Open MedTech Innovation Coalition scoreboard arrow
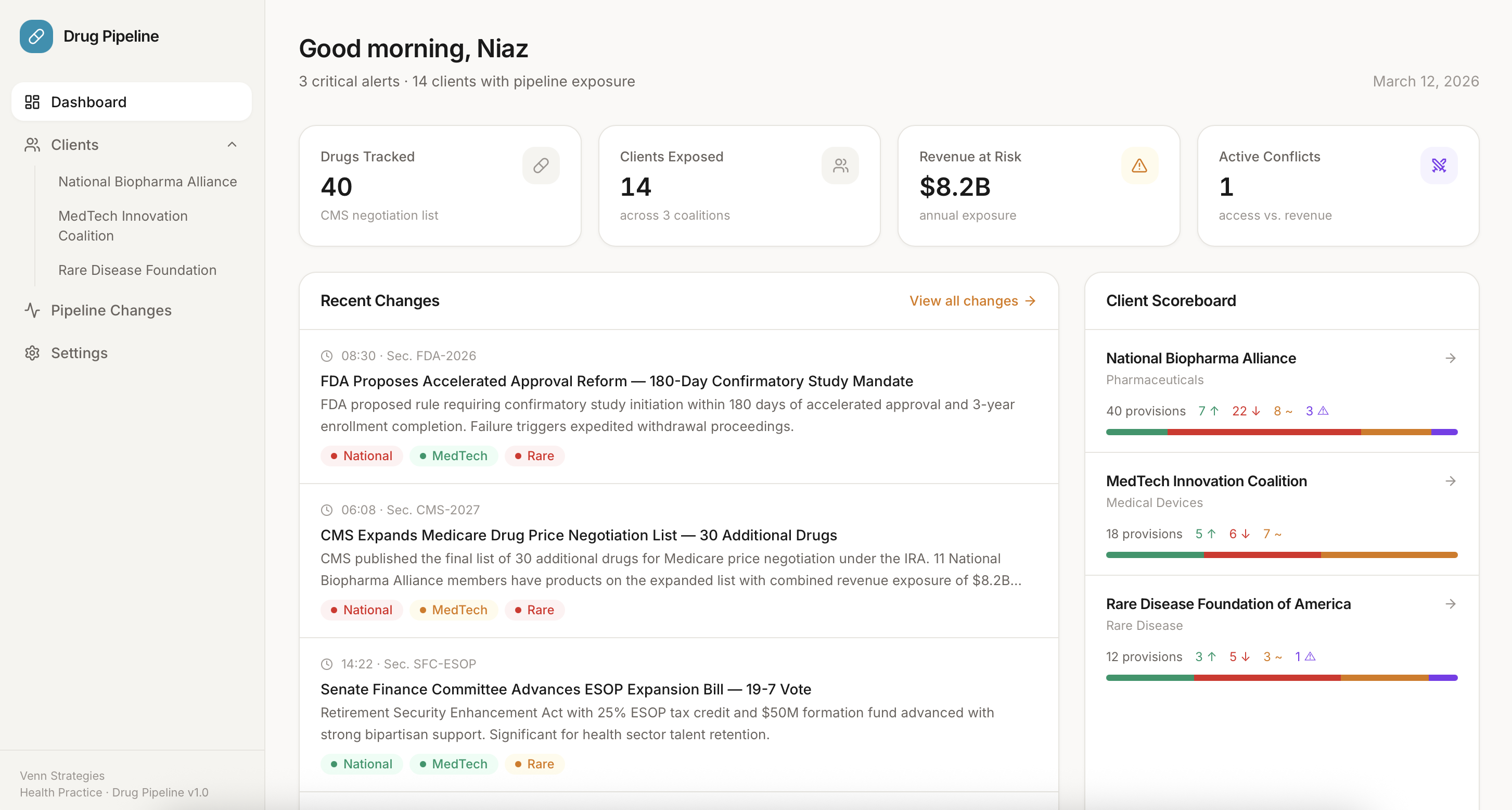 (1451, 481)
